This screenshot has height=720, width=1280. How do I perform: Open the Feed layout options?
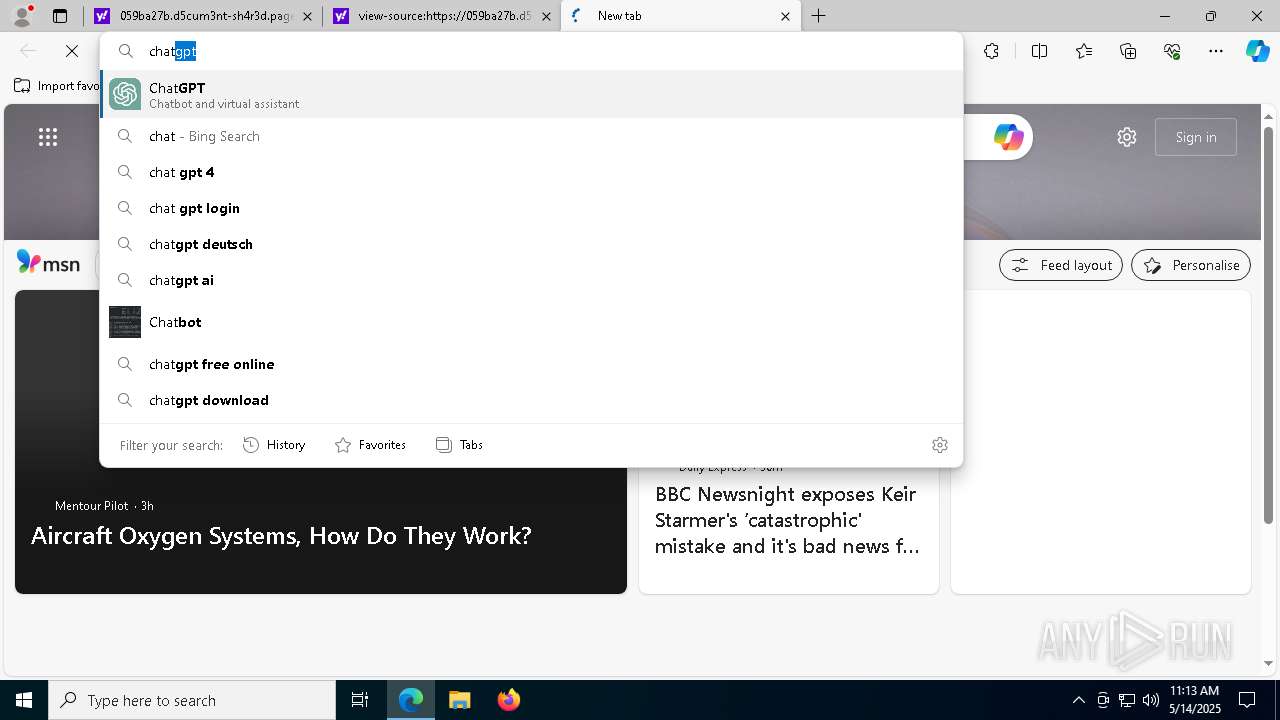click(1060, 265)
